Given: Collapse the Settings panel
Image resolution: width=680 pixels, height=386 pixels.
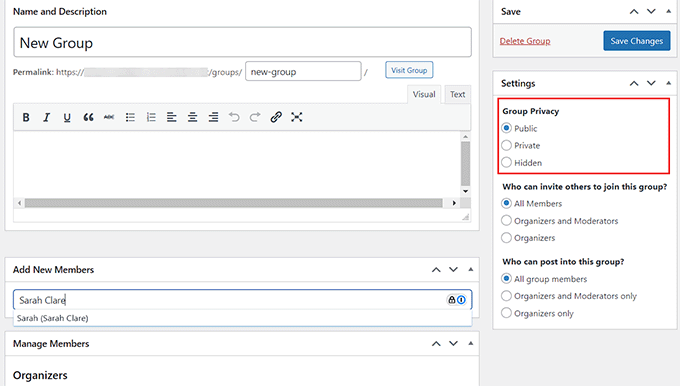Looking at the screenshot, I should tap(668, 83).
